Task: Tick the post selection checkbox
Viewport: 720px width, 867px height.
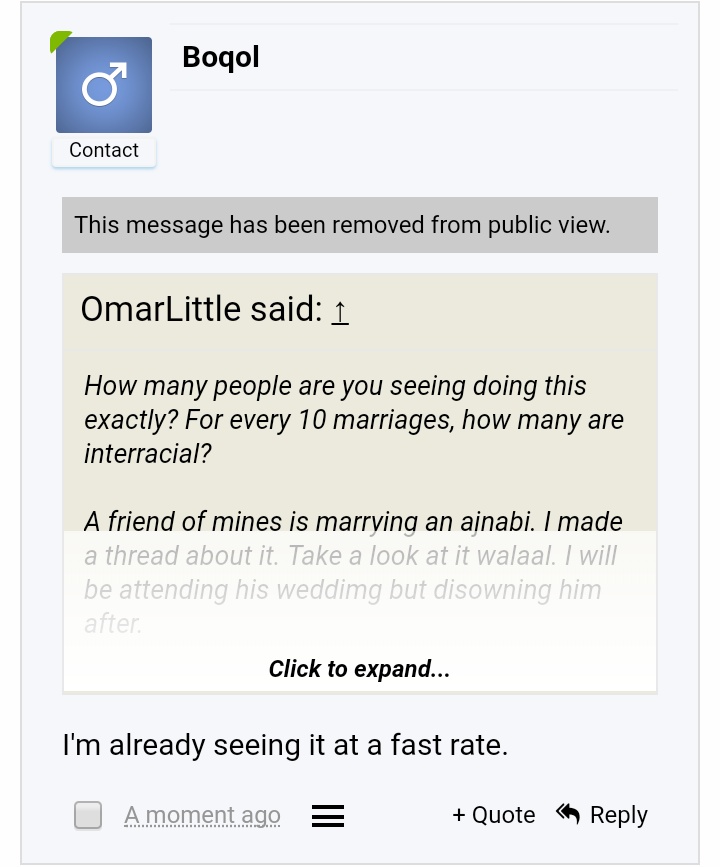Action: pos(88,815)
